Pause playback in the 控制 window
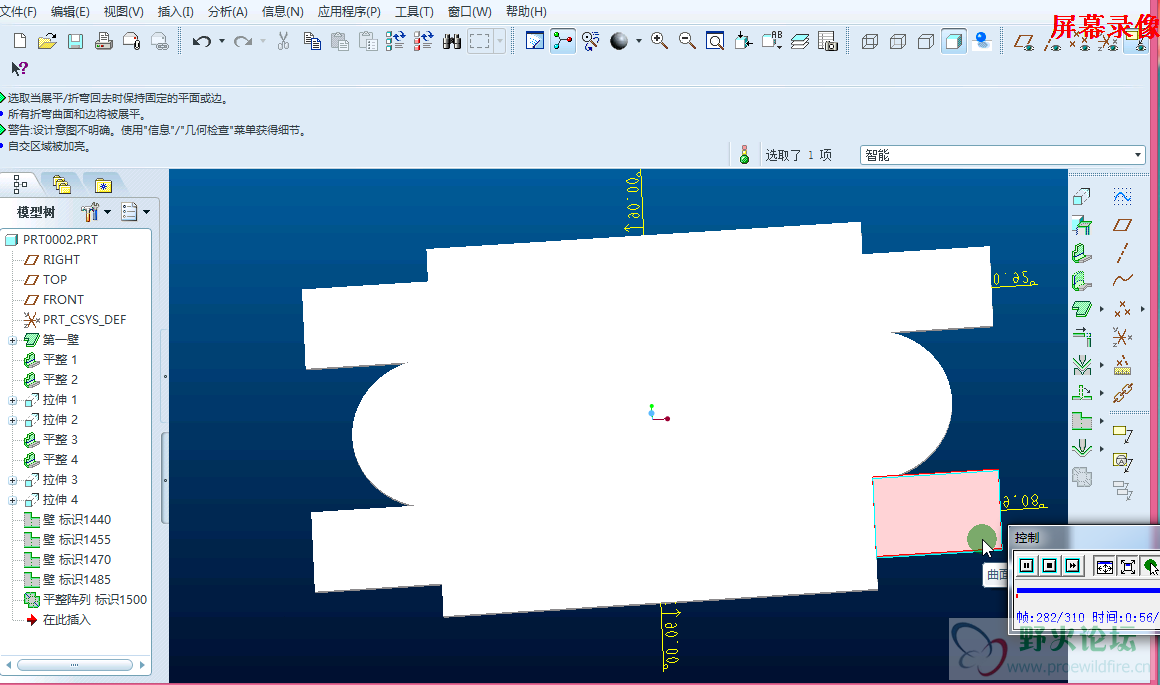Viewport: 1160px width, 685px height. pyautogui.click(x=1026, y=566)
